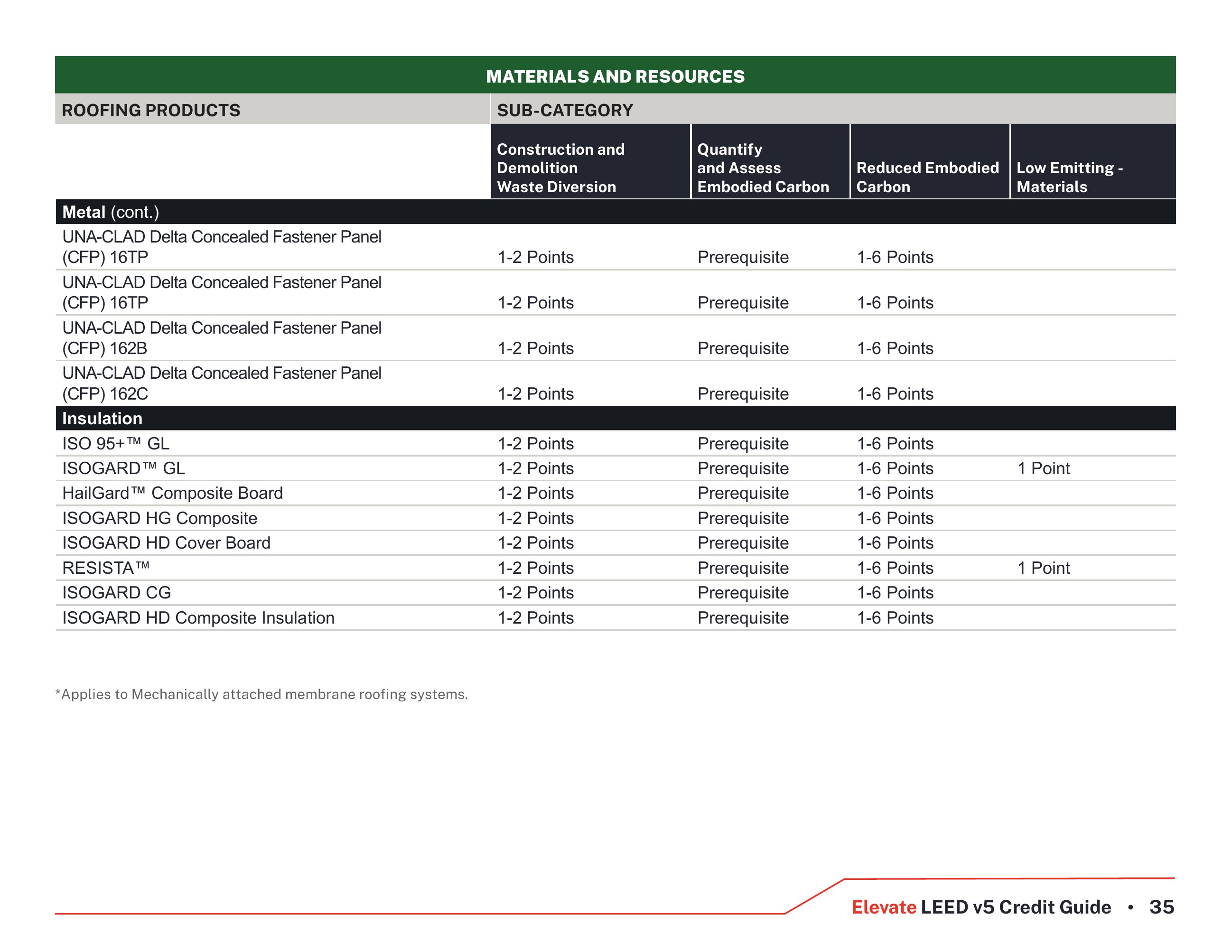The height and width of the screenshot is (952, 1232).
Task: Click the 'MATERIALS AND RESOURCES' green header title
Action: (615, 76)
